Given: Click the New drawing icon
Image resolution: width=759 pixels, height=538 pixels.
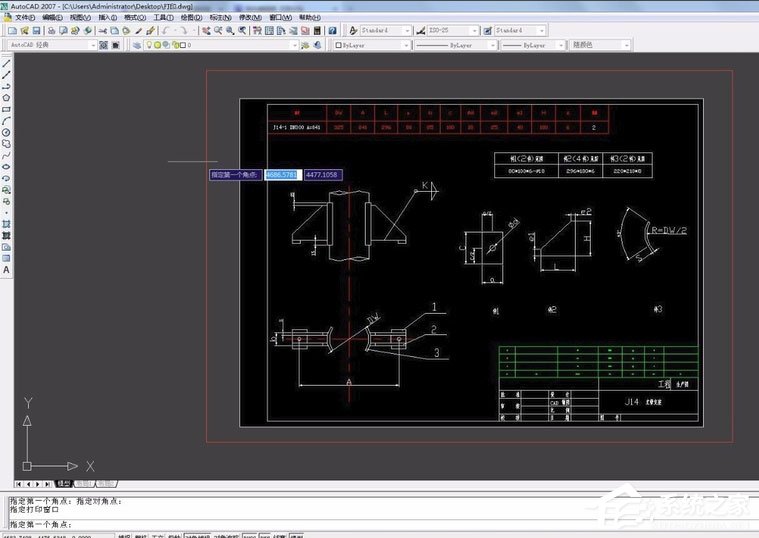Looking at the screenshot, I should tap(10, 31).
